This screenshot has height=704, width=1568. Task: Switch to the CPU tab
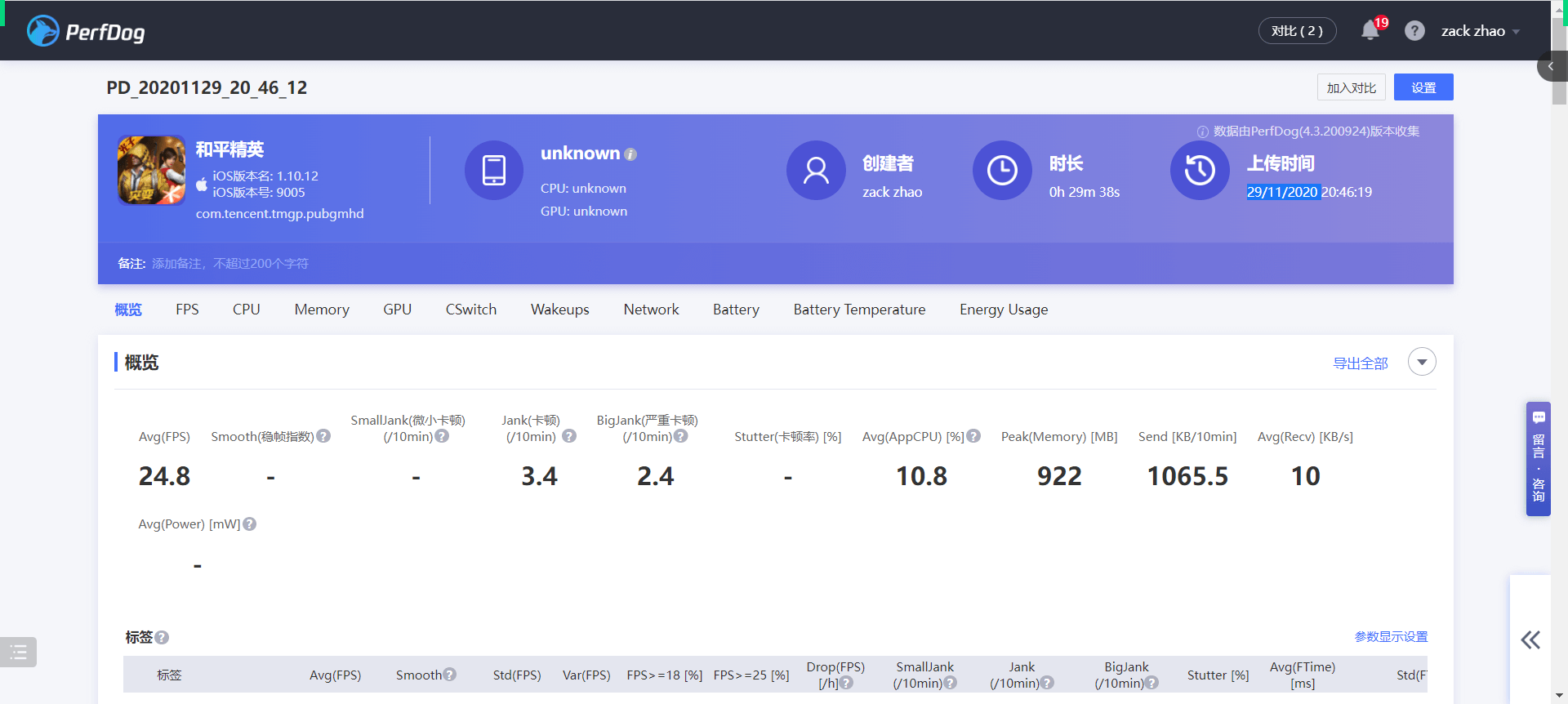pos(247,310)
